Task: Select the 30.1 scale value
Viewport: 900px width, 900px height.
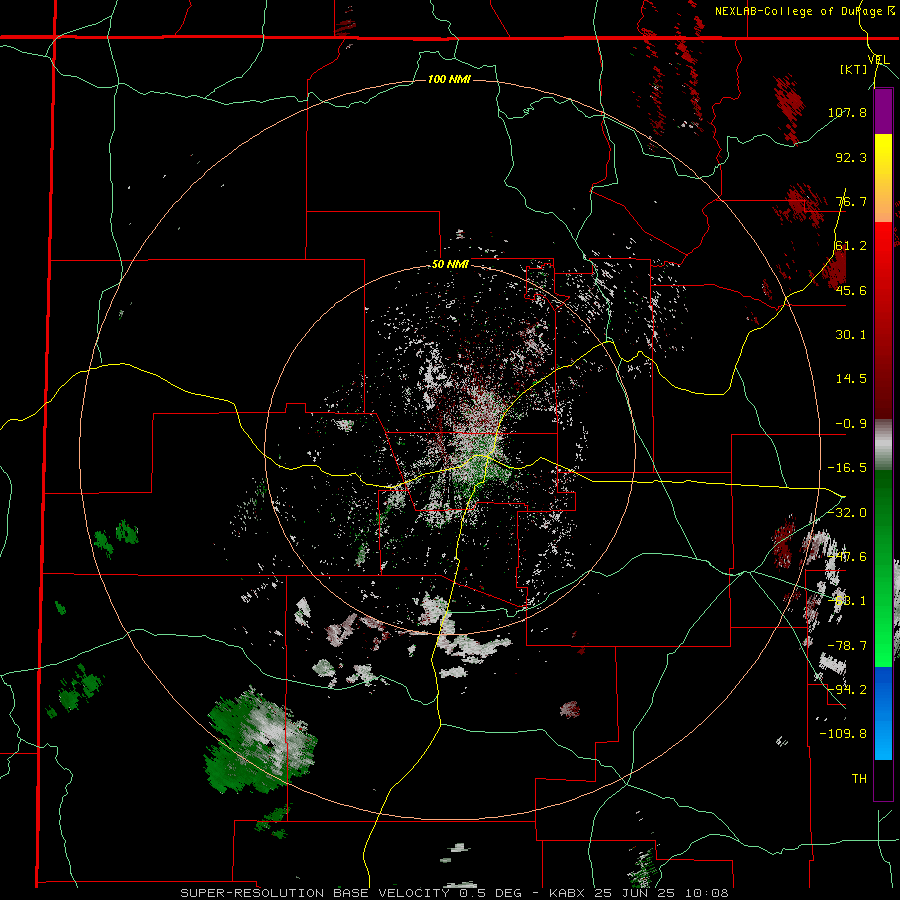Action: click(851, 335)
